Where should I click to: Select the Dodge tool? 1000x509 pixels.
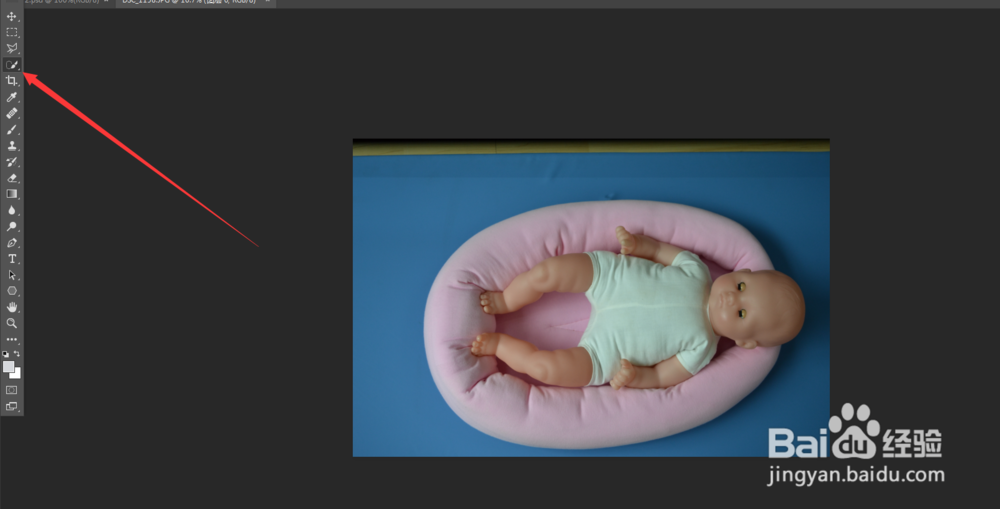pyautogui.click(x=11, y=226)
